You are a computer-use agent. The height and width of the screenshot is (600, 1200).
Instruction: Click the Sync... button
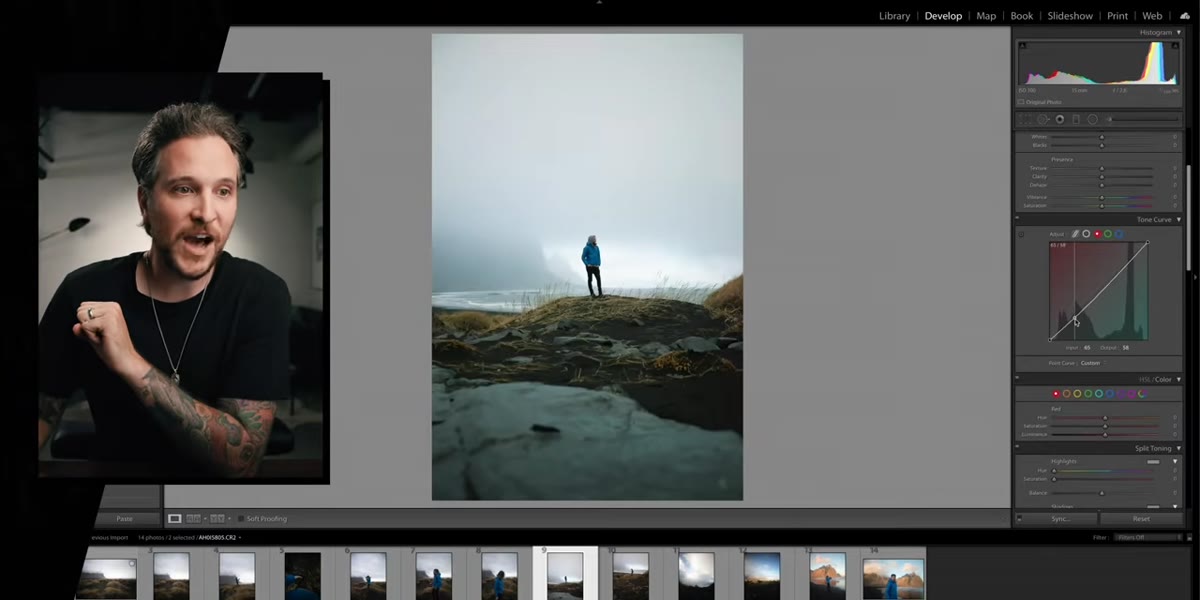(1061, 519)
